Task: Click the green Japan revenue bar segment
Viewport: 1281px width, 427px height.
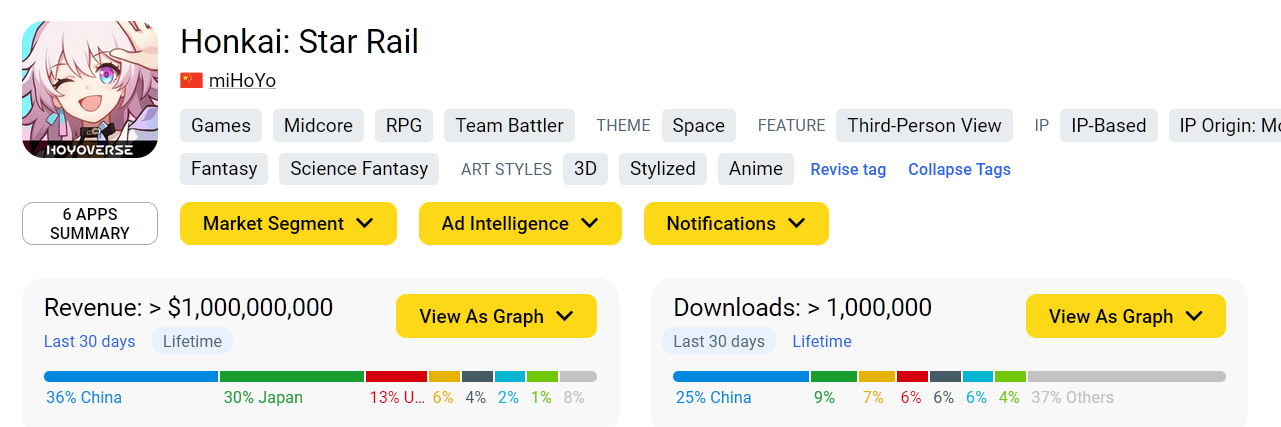Action: (292, 377)
